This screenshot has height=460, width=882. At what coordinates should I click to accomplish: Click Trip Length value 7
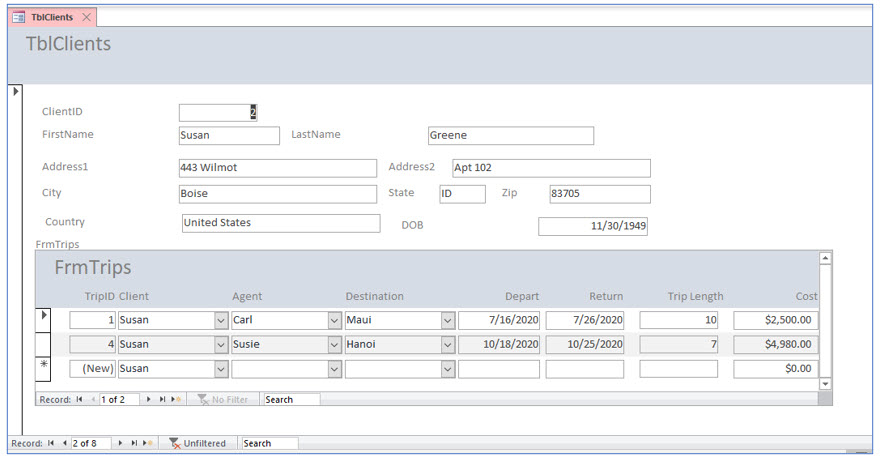678,345
